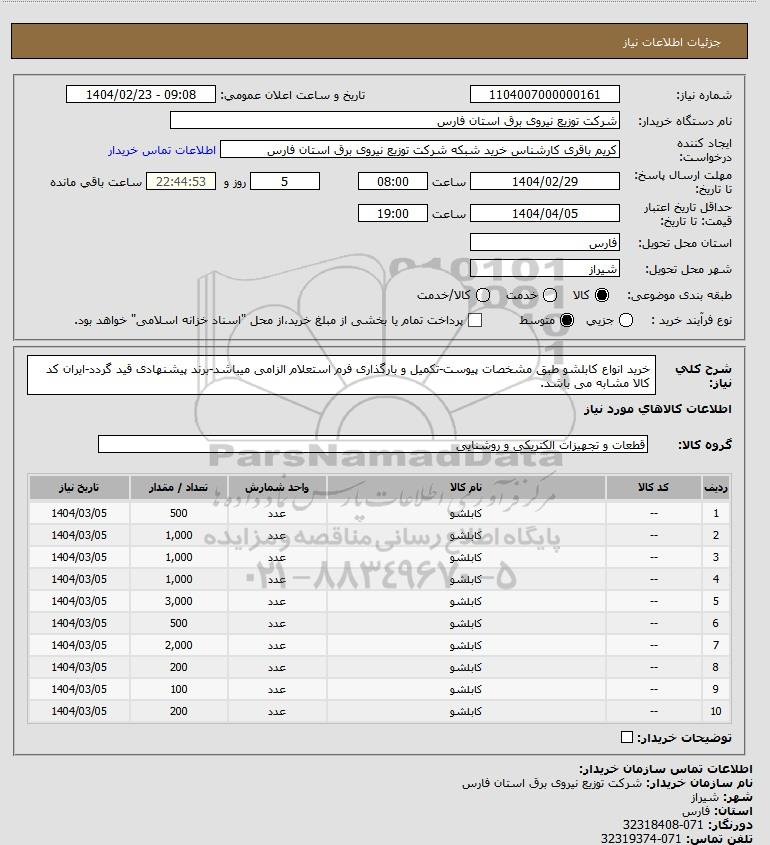Click the unit عدد in row 6
Viewport: 770px width, 845px height.
point(277,624)
